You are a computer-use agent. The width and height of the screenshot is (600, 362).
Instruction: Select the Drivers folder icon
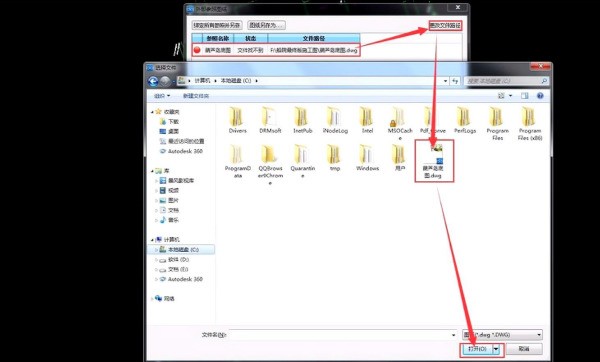[x=237, y=116]
